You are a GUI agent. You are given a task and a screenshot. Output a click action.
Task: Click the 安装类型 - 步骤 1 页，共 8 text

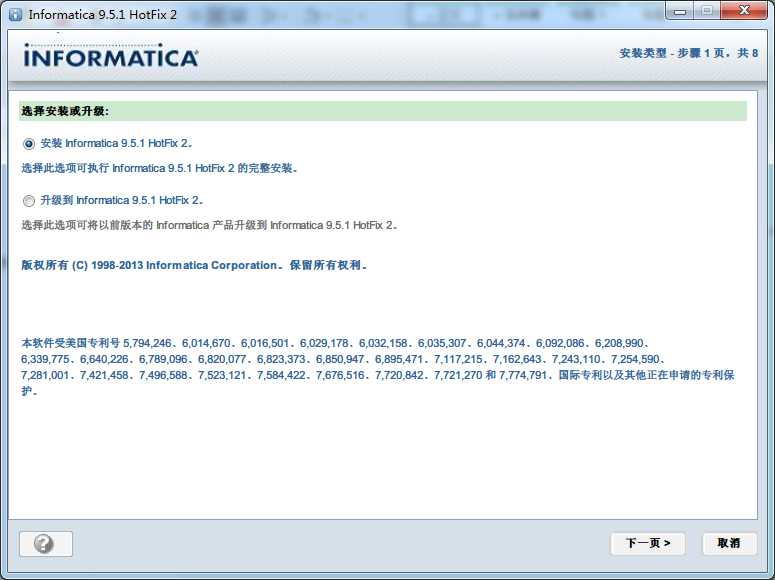(689, 53)
